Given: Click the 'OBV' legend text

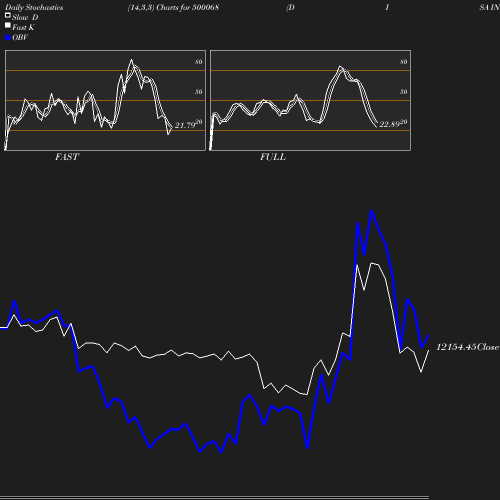Looking at the screenshot, I should pos(20,37).
